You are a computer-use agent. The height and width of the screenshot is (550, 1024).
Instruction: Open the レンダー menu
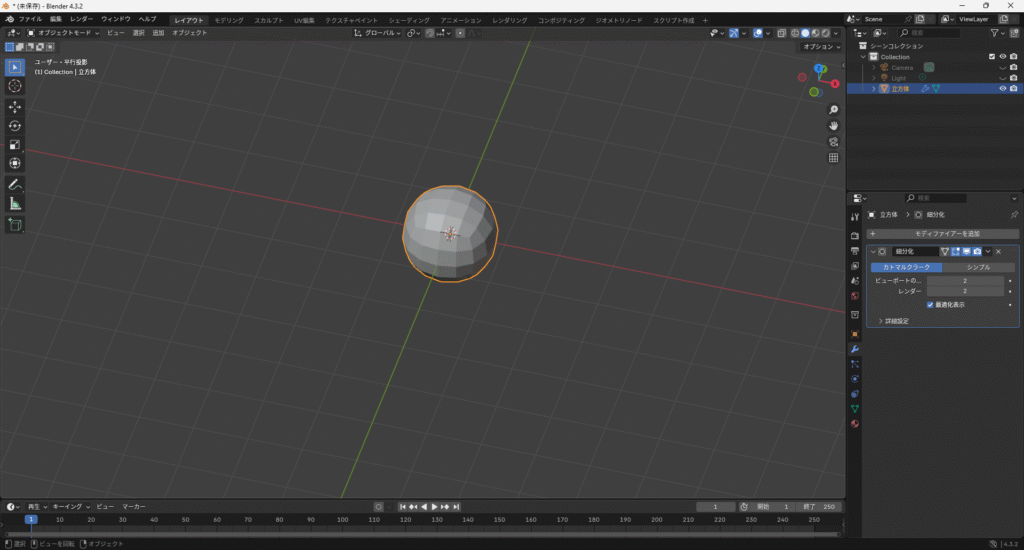point(81,20)
